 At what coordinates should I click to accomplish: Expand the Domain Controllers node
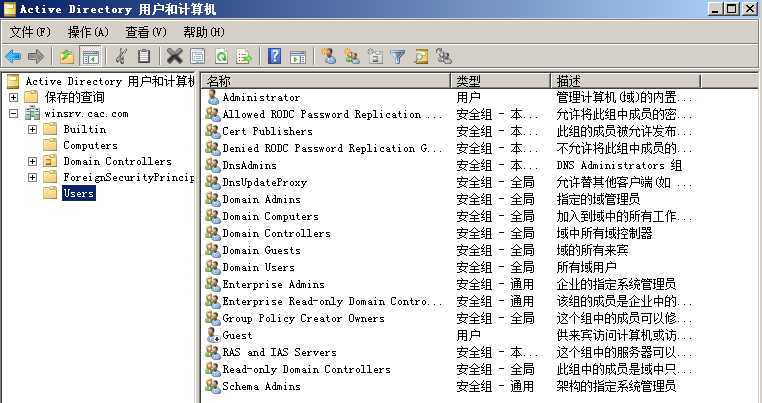32,161
